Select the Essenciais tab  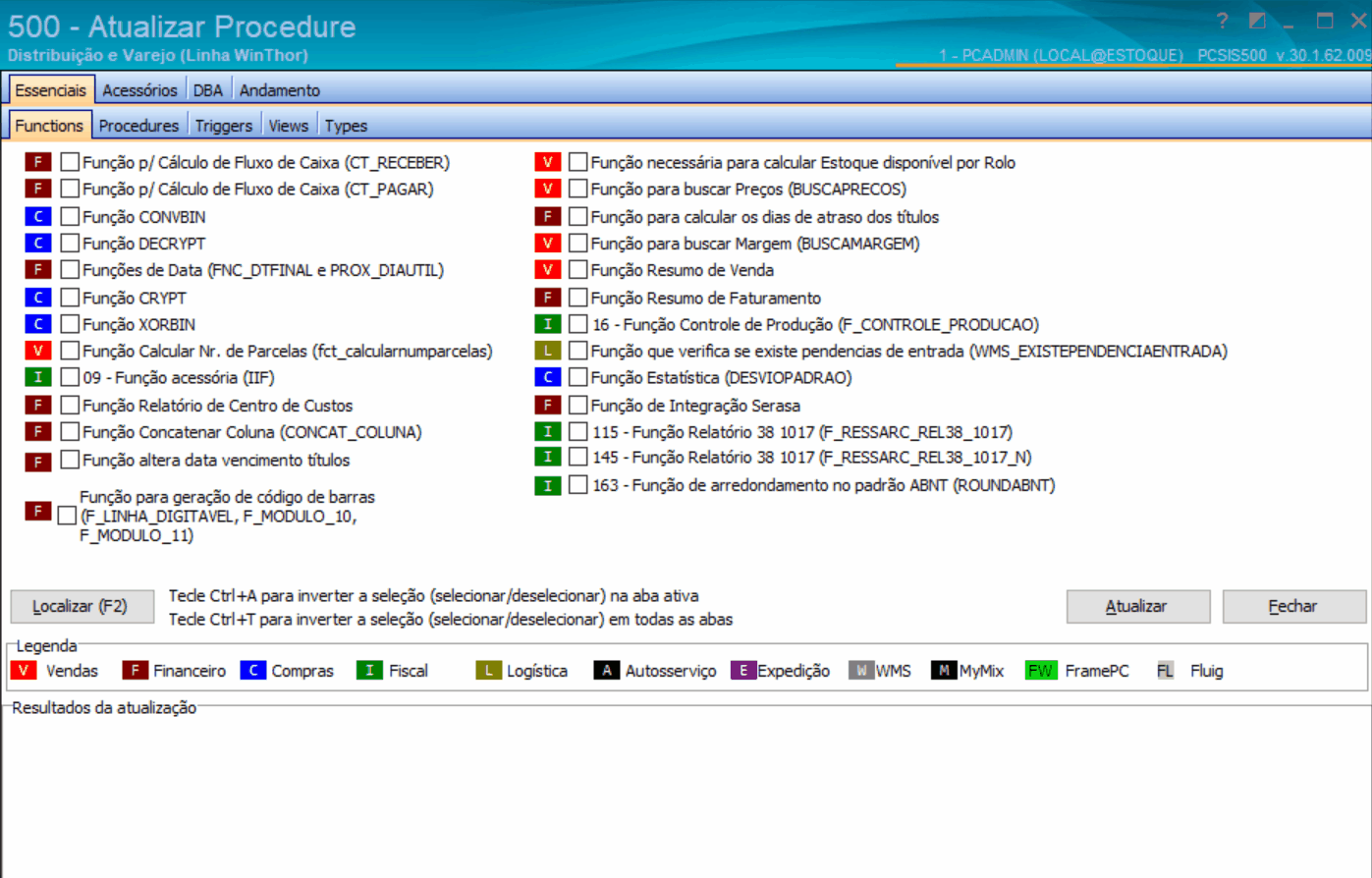(x=51, y=90)
